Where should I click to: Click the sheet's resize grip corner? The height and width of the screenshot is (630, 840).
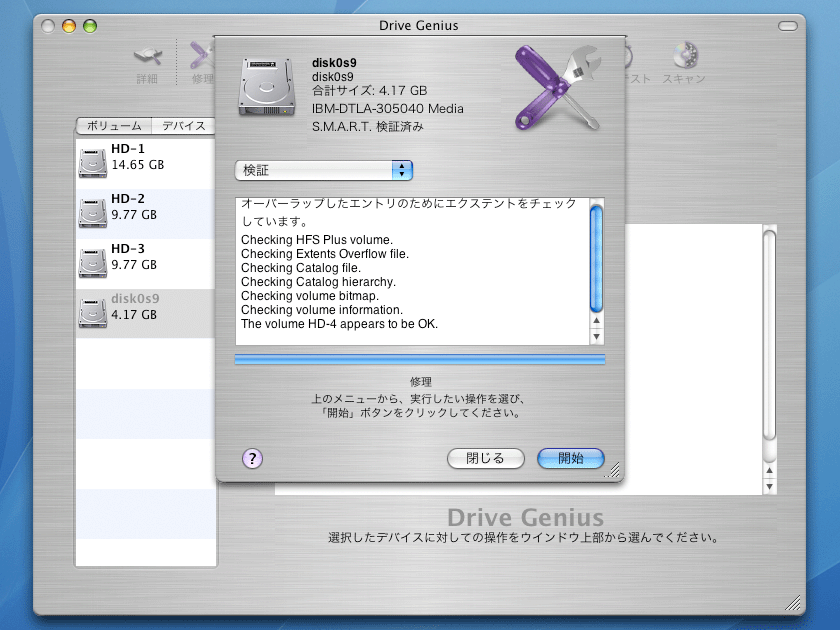tap(612, 470)
